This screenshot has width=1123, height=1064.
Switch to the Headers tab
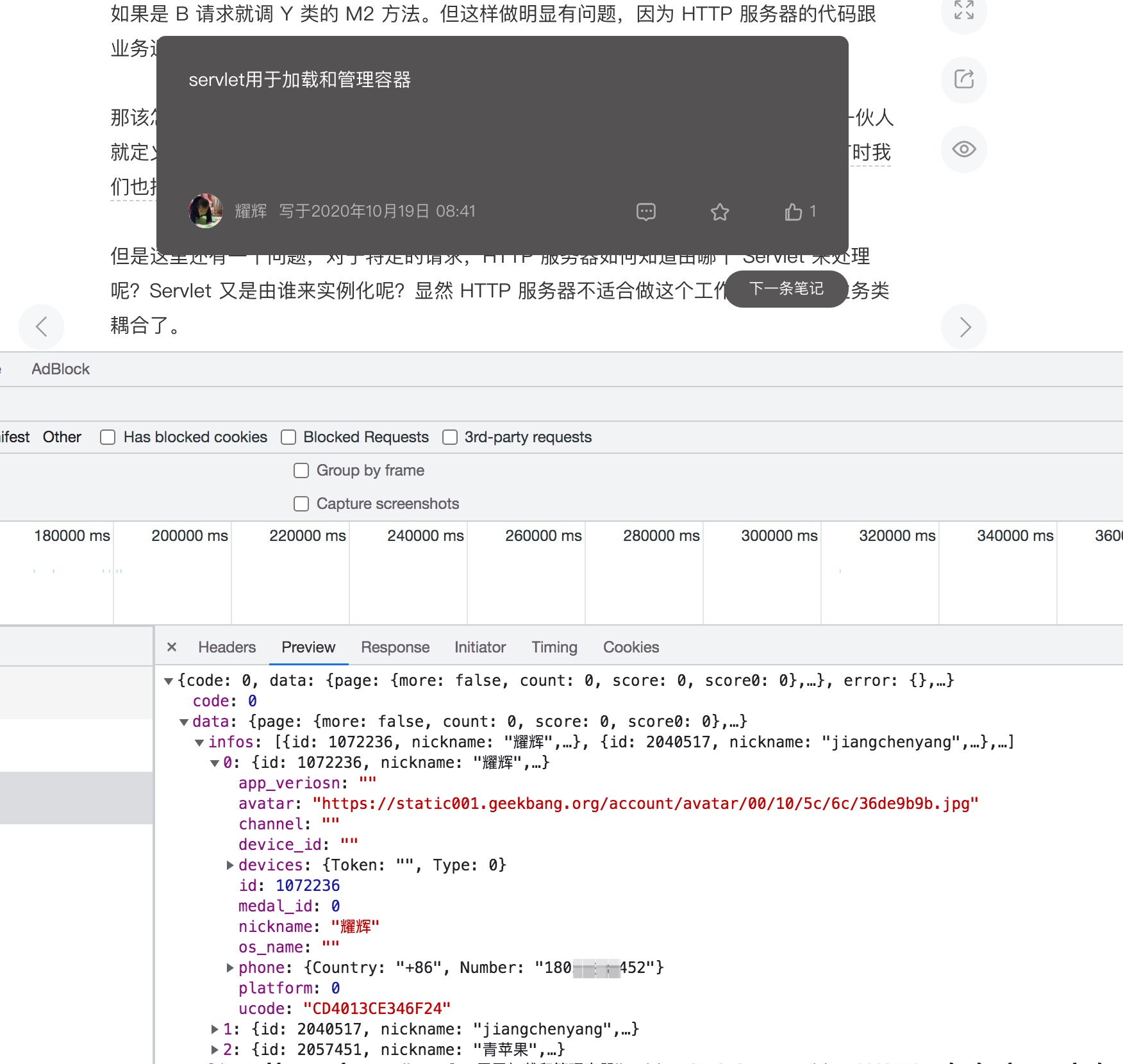pyautogui.click(x=227, y=647)
